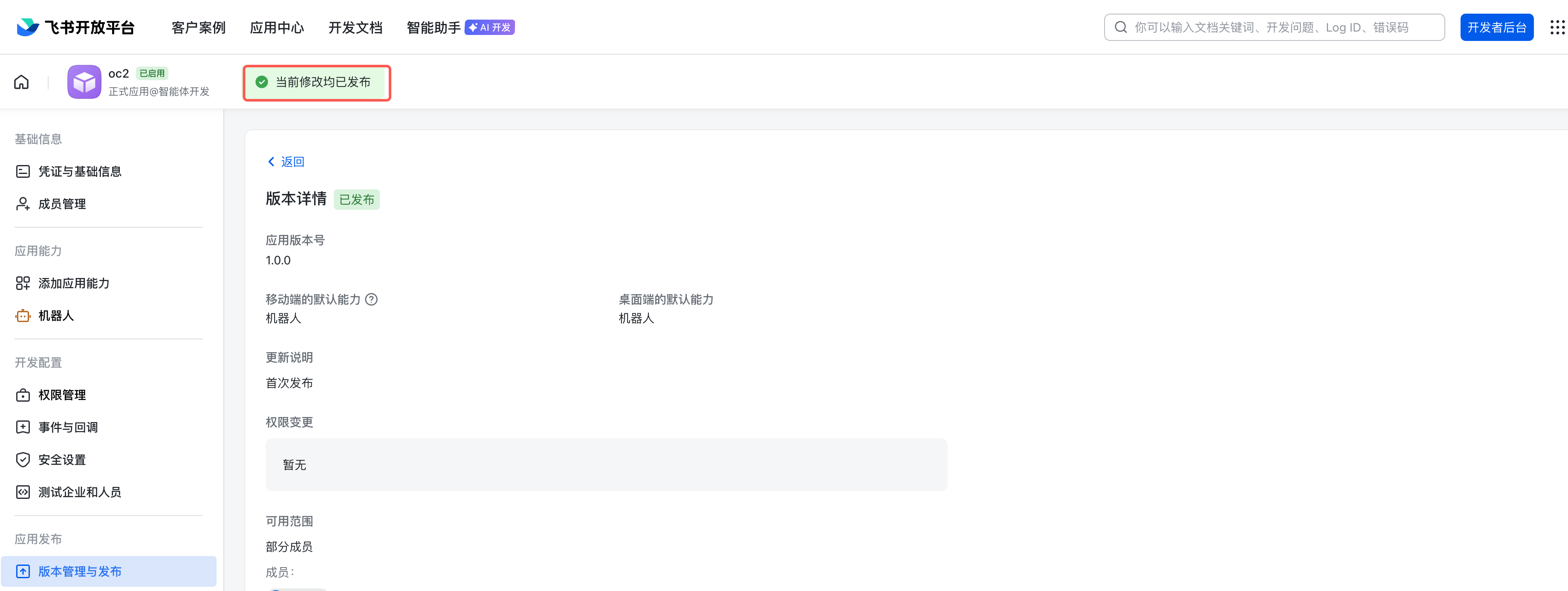
Task: Open 成员管理 in the sidebar
Action: [61, 204]
